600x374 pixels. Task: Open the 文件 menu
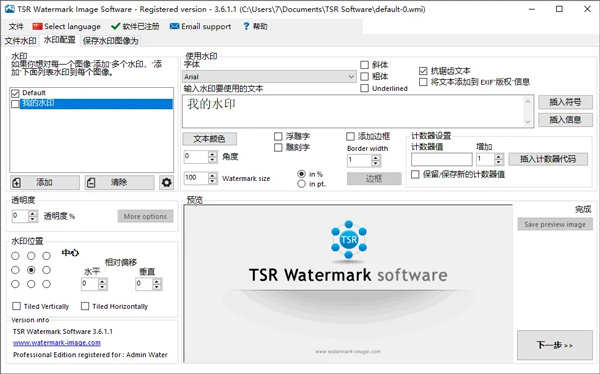pos(16,26)
